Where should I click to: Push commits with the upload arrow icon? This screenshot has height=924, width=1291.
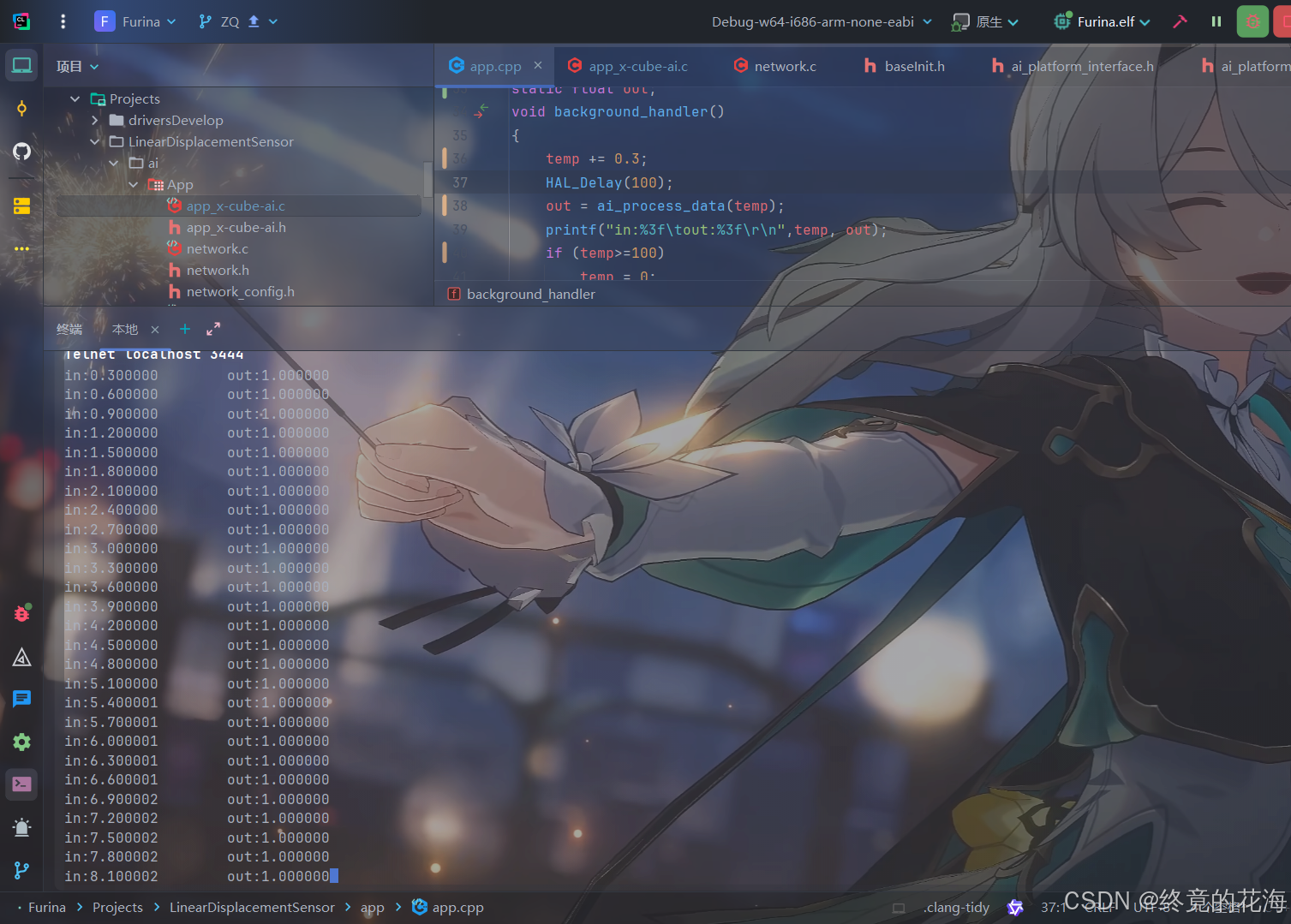254,21
